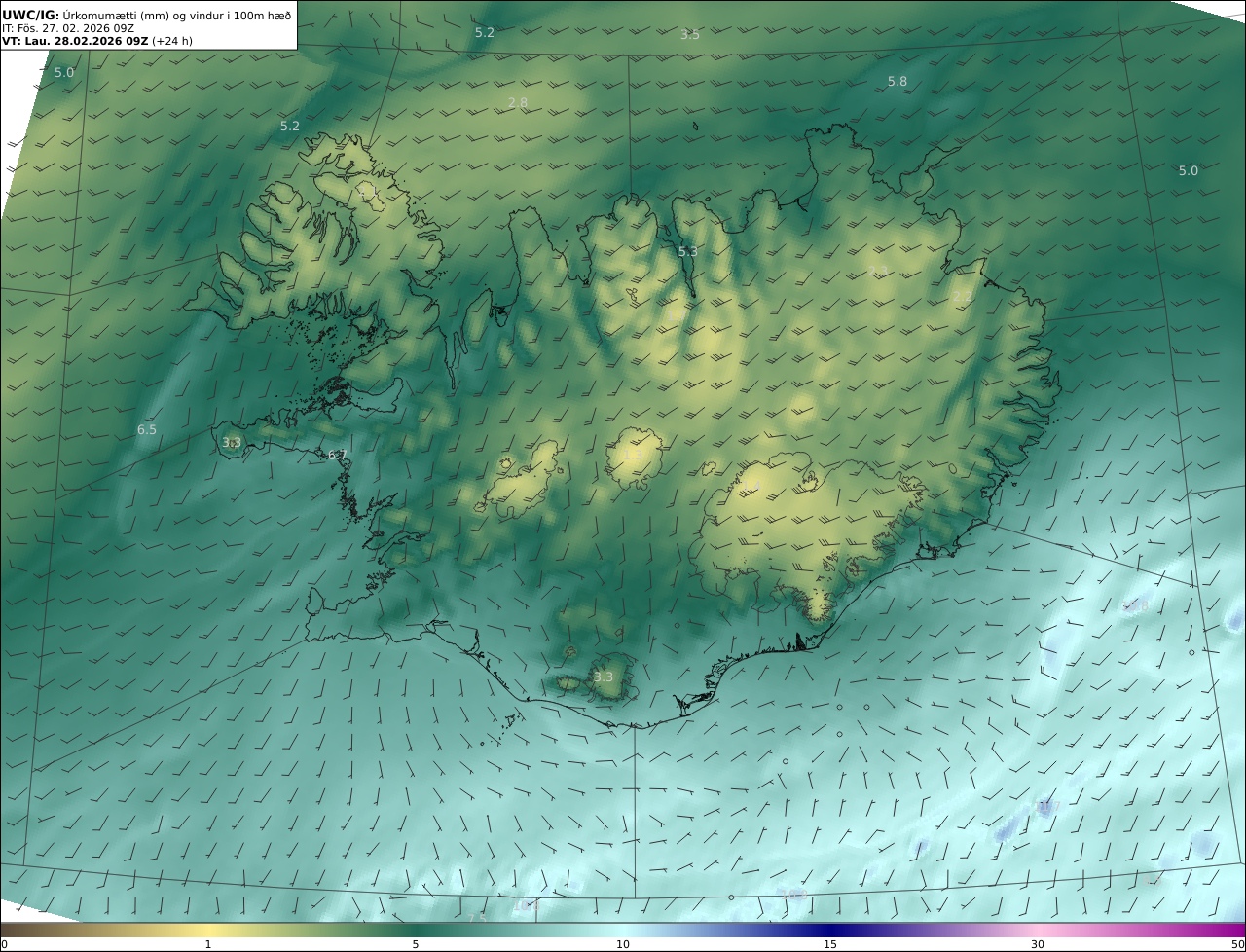Screen dimensions: 1246x952
Task: Click the 2.8 value label north of Iceland
Action: pos(517,102)
